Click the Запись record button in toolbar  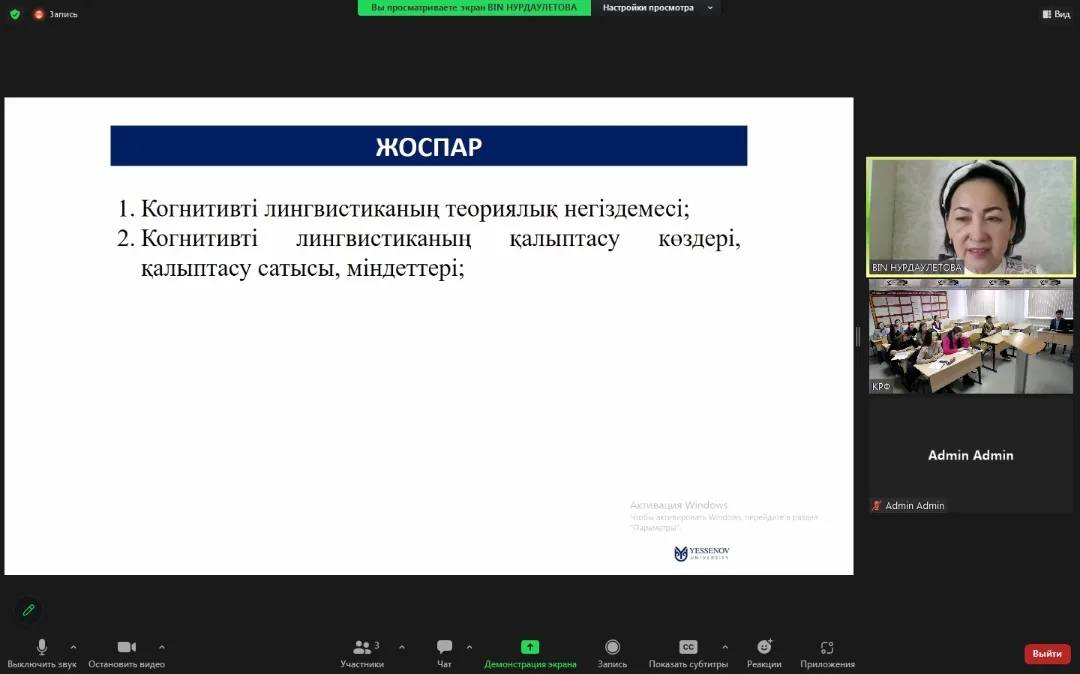click(x=612, y=653)
